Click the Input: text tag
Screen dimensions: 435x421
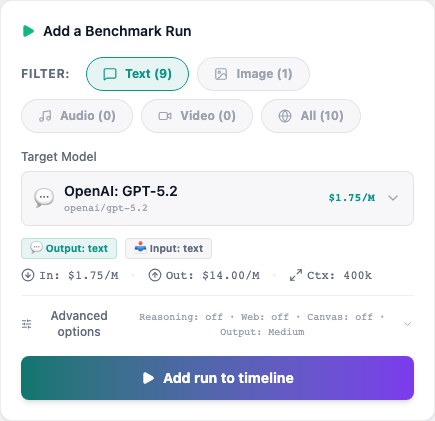tap(168, 249)
